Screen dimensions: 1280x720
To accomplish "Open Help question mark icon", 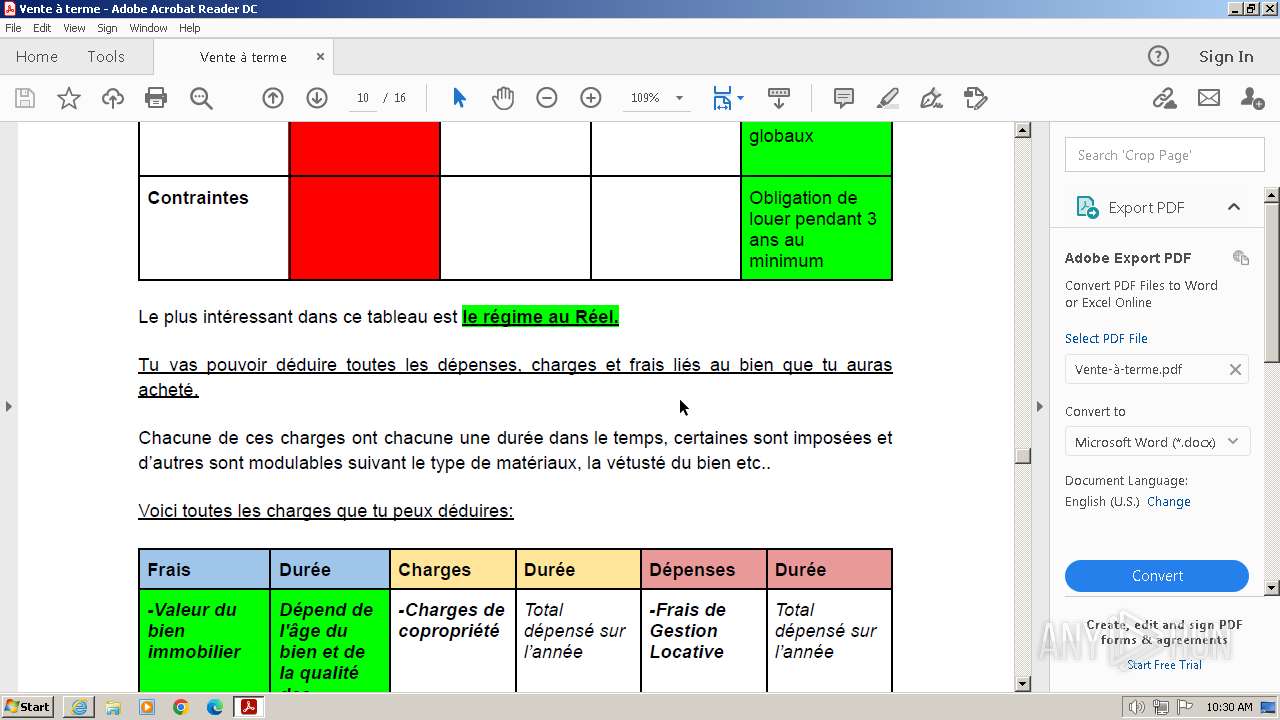I will [1158, 56].
